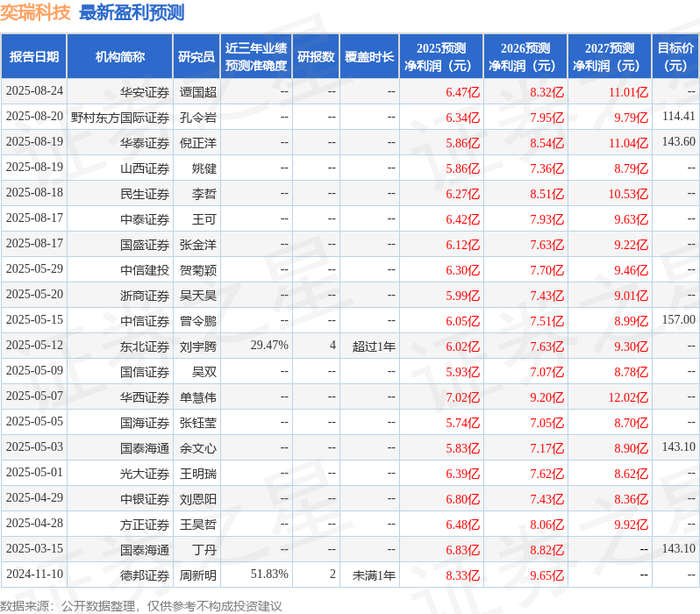The height and width of the screenshot is (614, 700).
Task: Select researcher 王明瑞
Action: click(x=198, y=474)
